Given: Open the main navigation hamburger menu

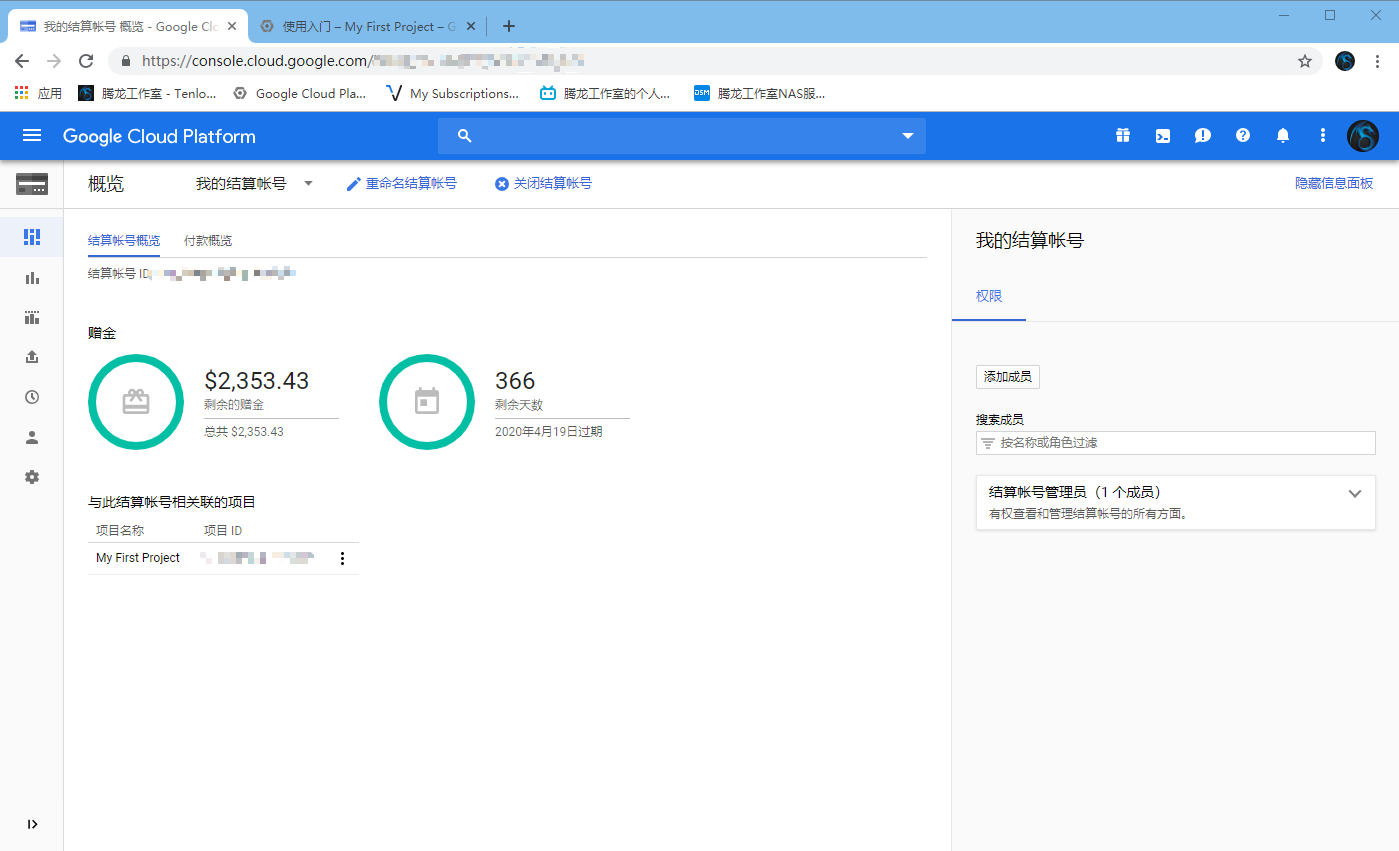Looking at the screenshot, I should pyautogui.click(x=32, y=136).
